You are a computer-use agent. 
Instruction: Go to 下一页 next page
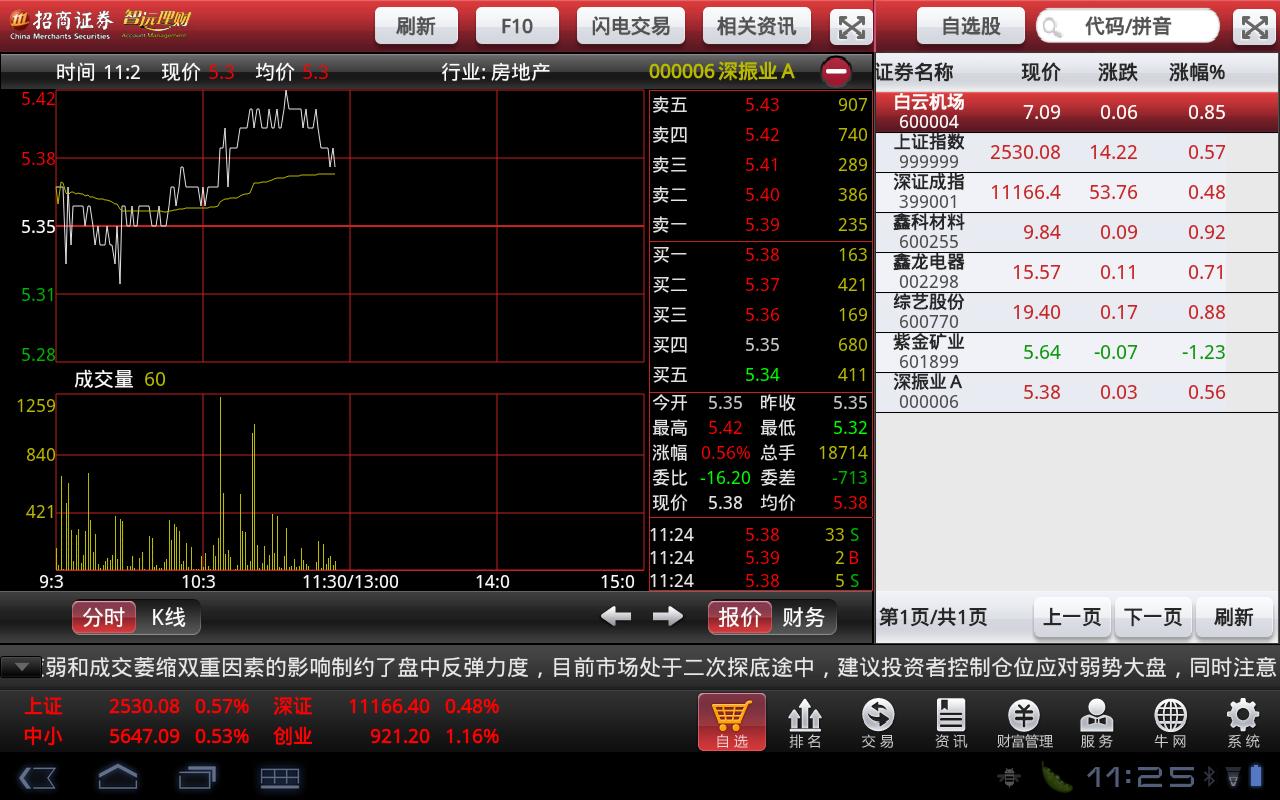coord(1153,617)
